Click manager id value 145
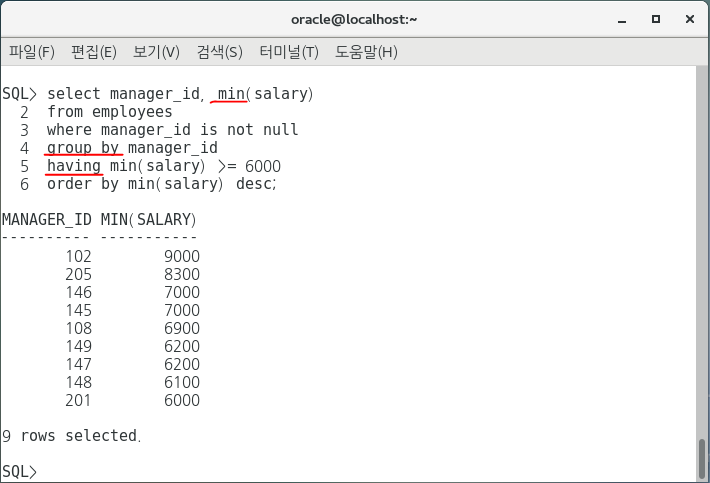The width and height of the screenshot is (710, 483). [x=78, y=311]
